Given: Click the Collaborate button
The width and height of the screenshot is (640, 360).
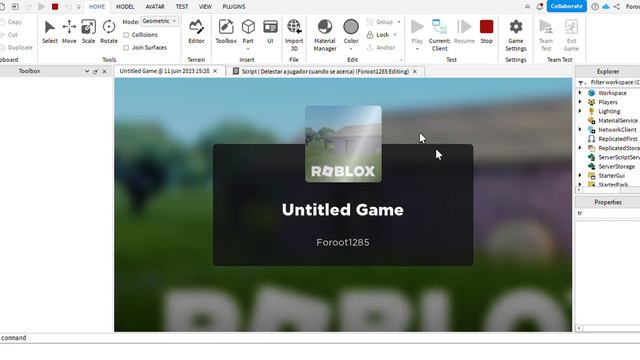Looking at the screenshot, I should [567, 6].
